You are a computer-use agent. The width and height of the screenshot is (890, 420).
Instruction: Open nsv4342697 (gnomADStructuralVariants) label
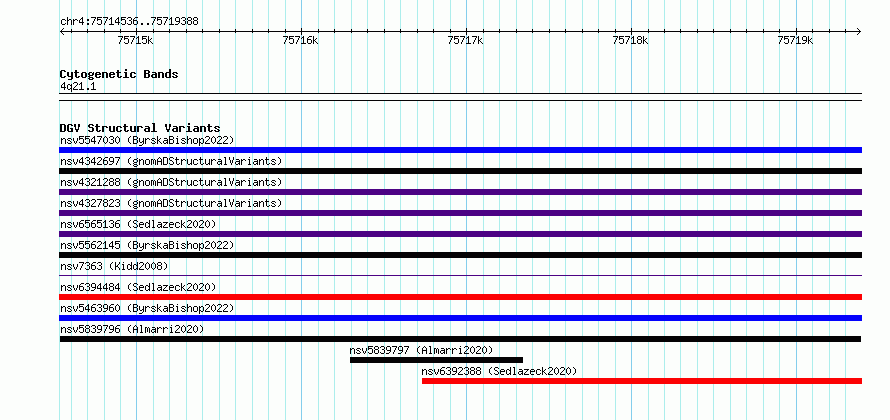(171, 161)
